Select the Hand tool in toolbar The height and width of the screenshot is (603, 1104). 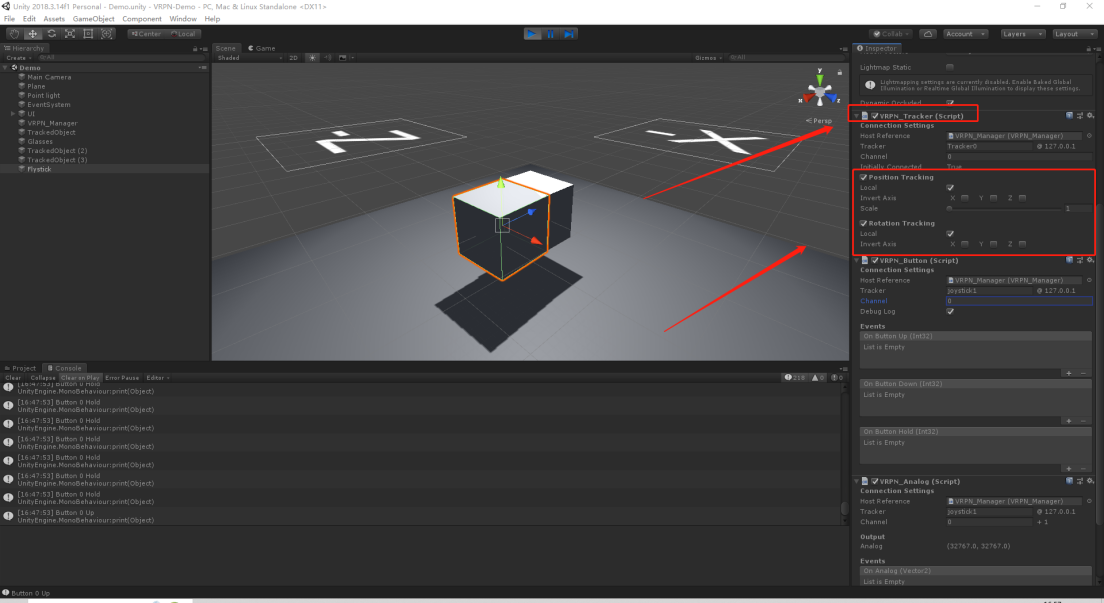point(14,34)
